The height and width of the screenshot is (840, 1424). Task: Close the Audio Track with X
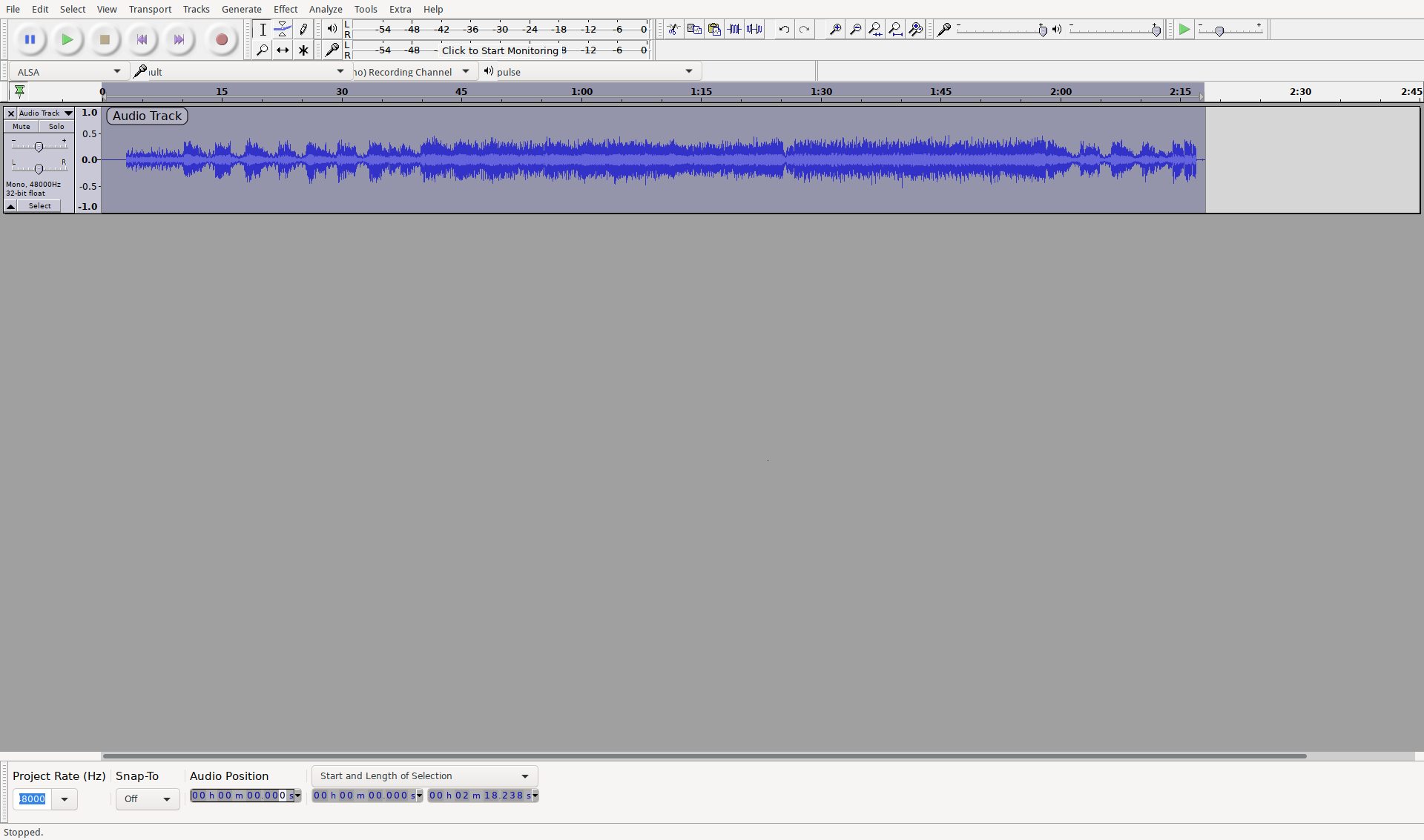[11, 113]
